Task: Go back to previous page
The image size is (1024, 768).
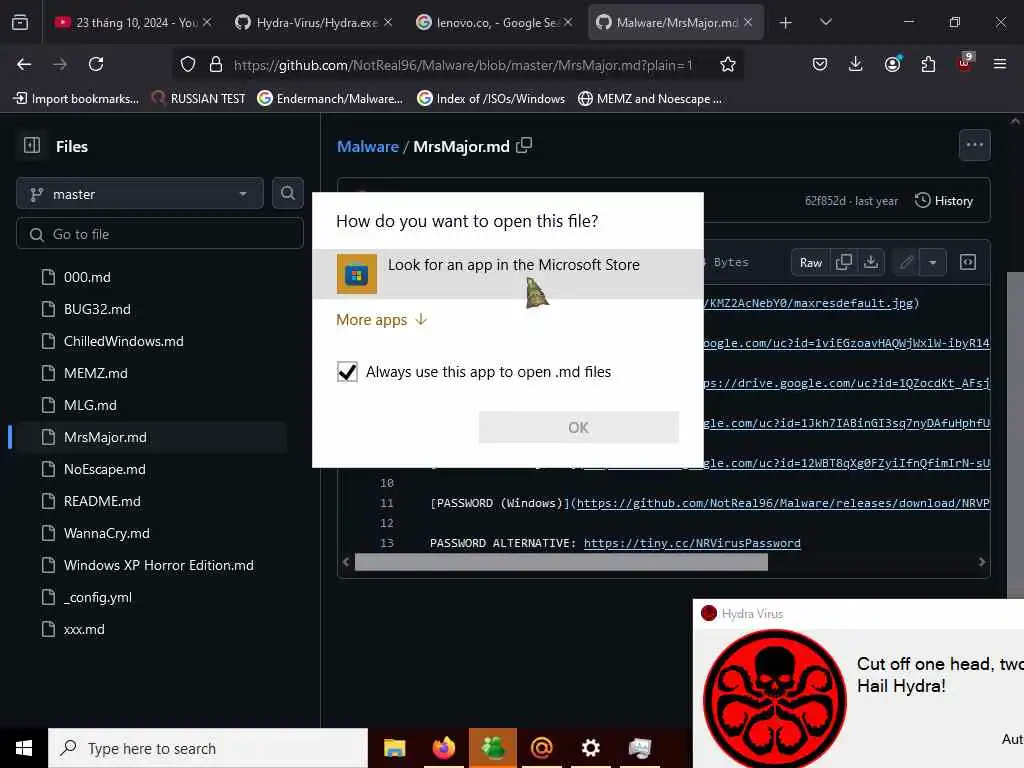Action: pos(24,64)
